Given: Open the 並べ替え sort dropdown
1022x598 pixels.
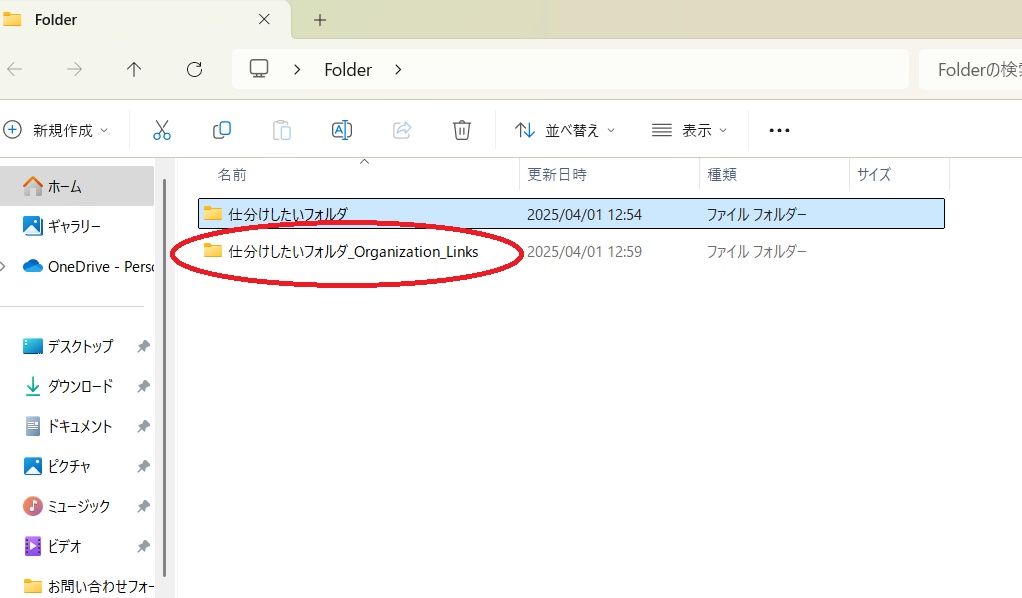Looking at the screenshot, I should pyautogui.click(x=563, y=130).
